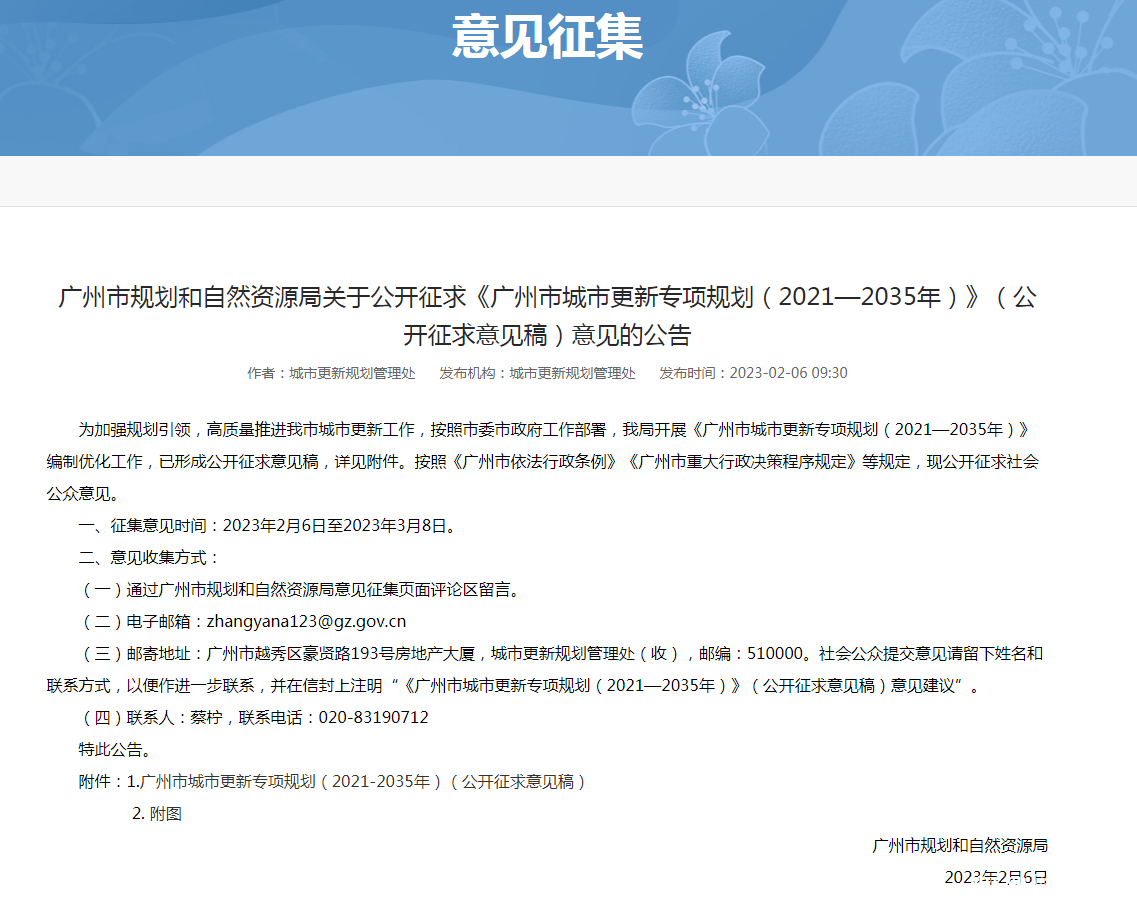Screen dimensions: 1137x906
Task: Click the opening paragraph line 为加强规划引领
Action: tap(555, 430)
